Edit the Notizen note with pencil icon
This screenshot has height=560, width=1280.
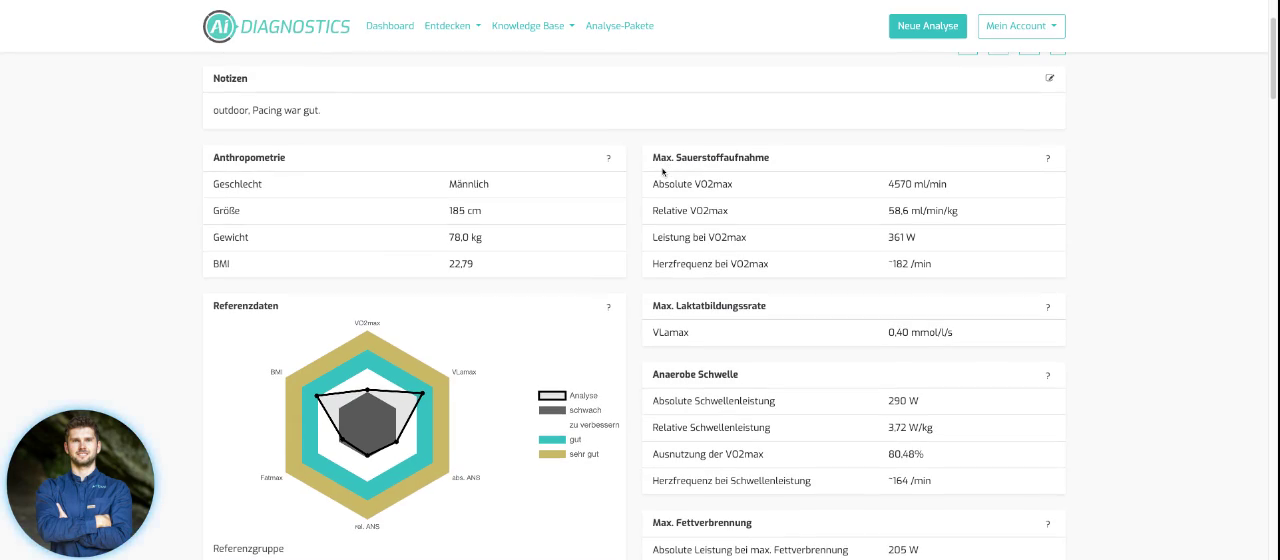click(x=1050, y=78)
